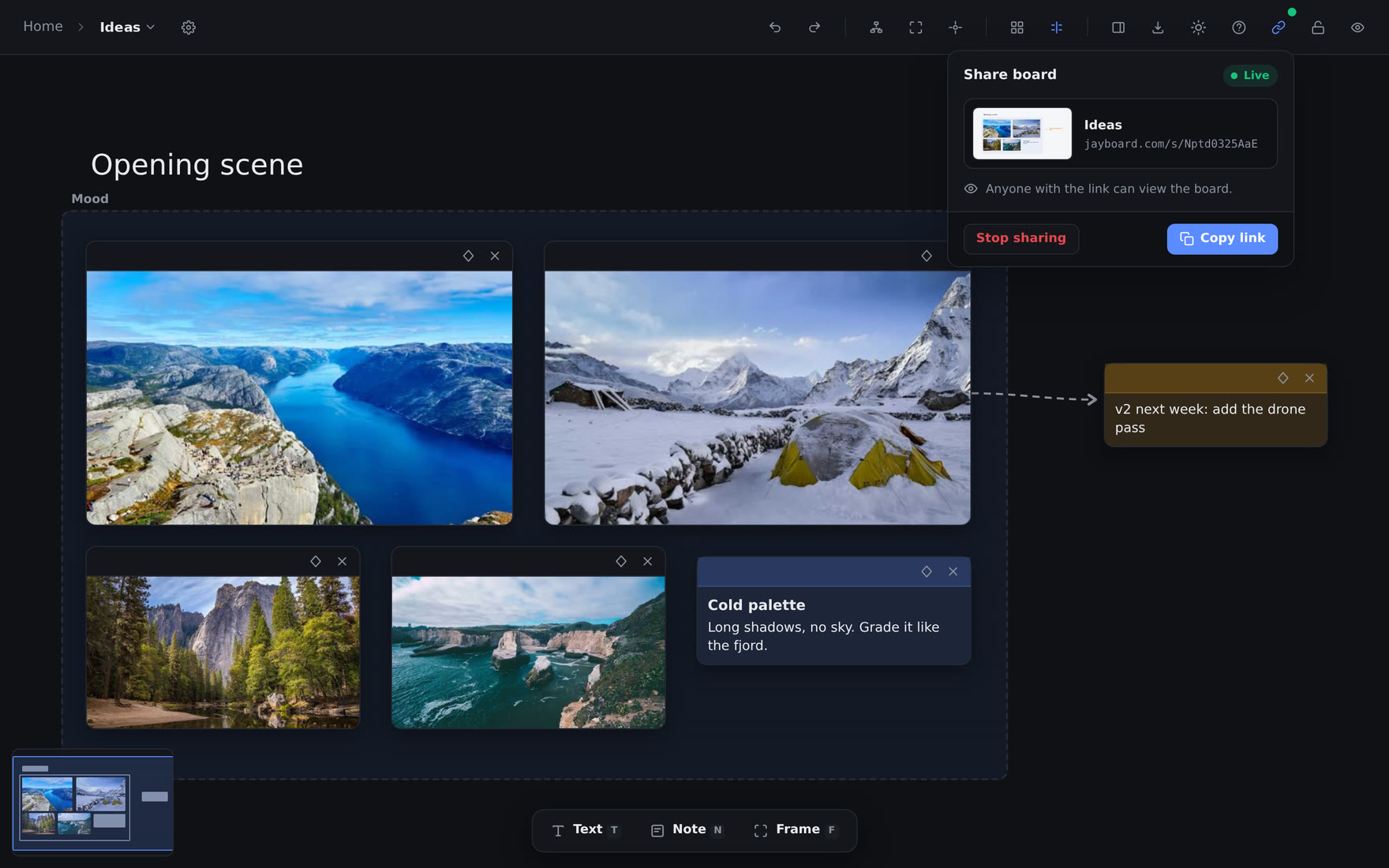Click the Ideas board share thumbnail
Viewport: 1389px width, 868px height.
(x=1022, y=133)
